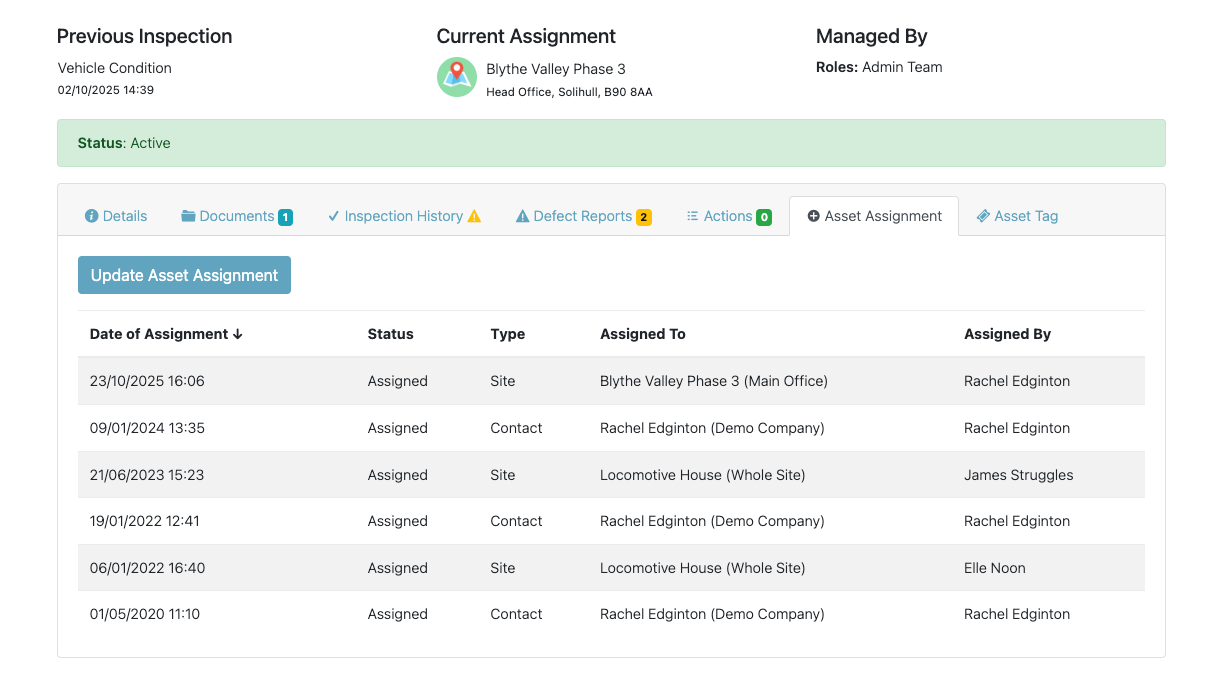Click the Details tab info icon

(92, 216)
